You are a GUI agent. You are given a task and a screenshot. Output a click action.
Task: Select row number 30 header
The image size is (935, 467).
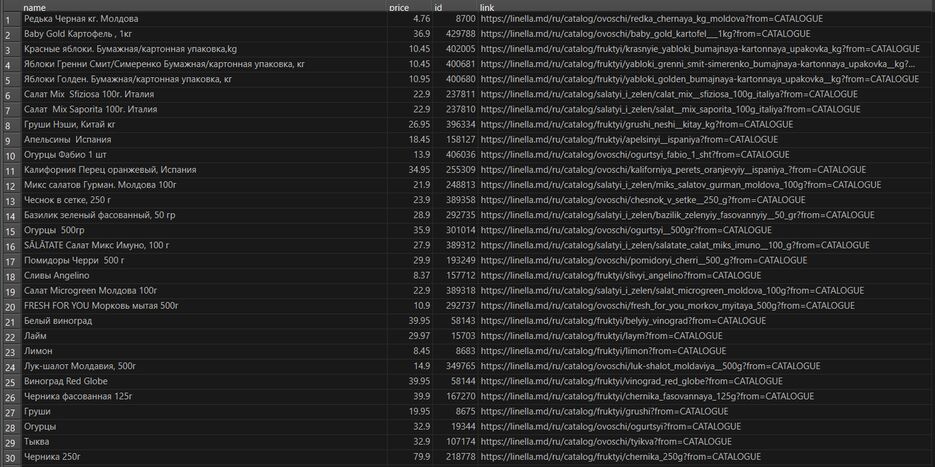point(10,457)
